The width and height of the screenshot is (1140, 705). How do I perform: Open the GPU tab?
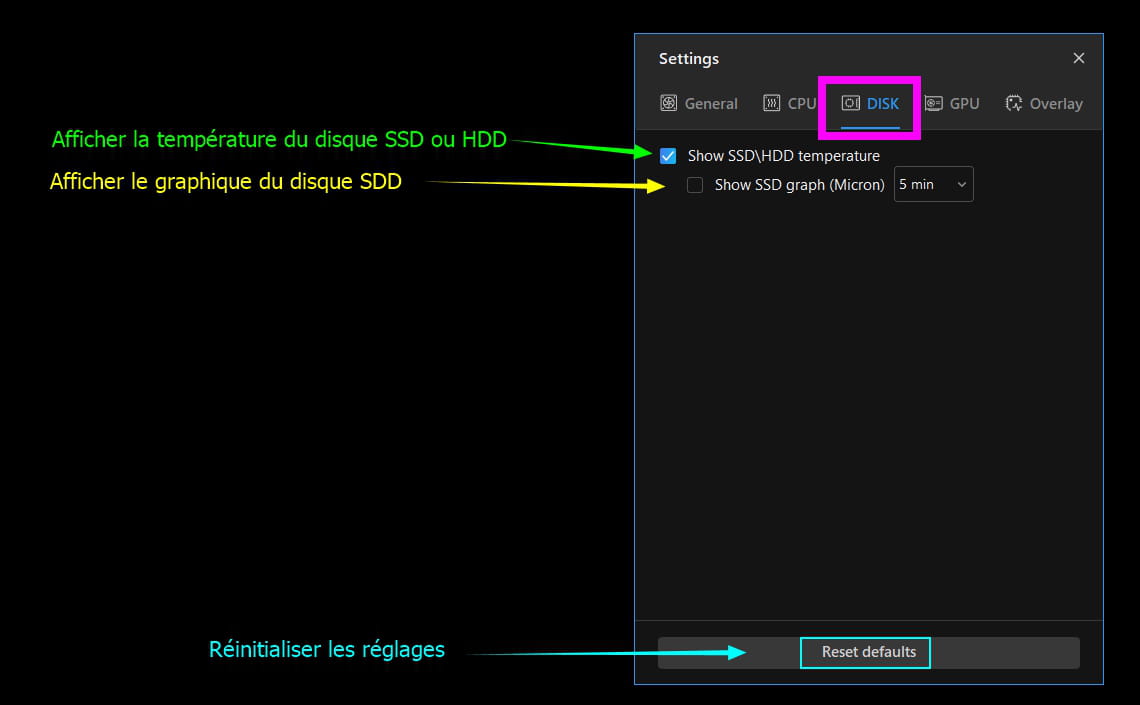coord(964,103)
